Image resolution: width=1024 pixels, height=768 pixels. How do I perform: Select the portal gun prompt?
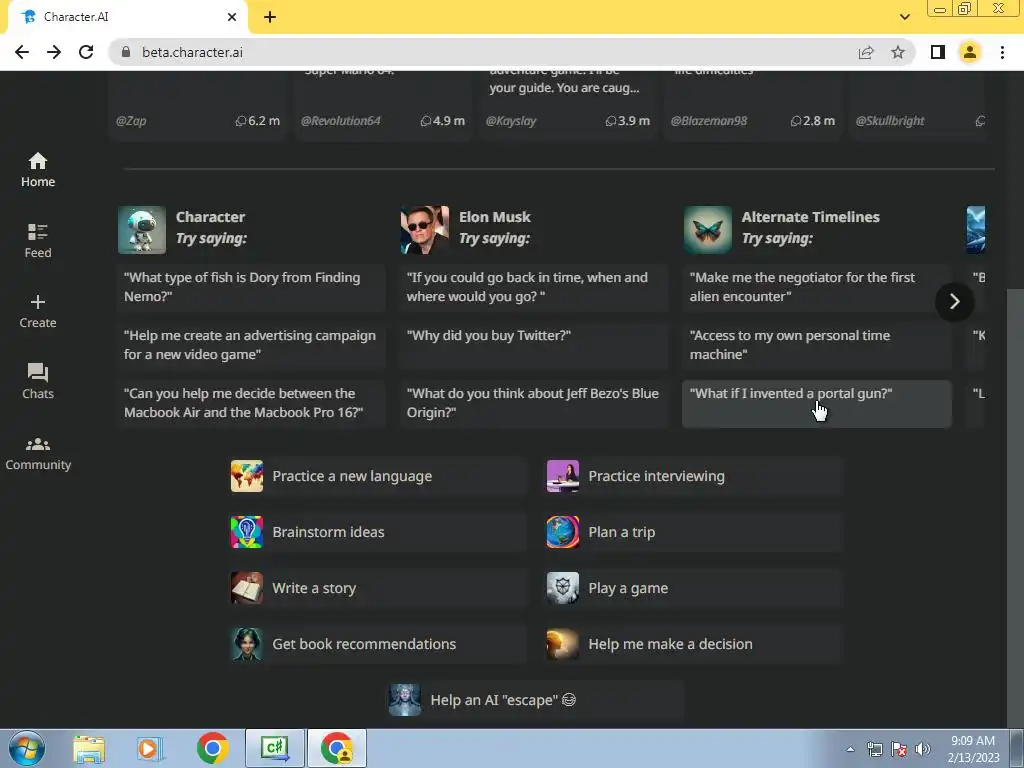(x=817, y=404)
